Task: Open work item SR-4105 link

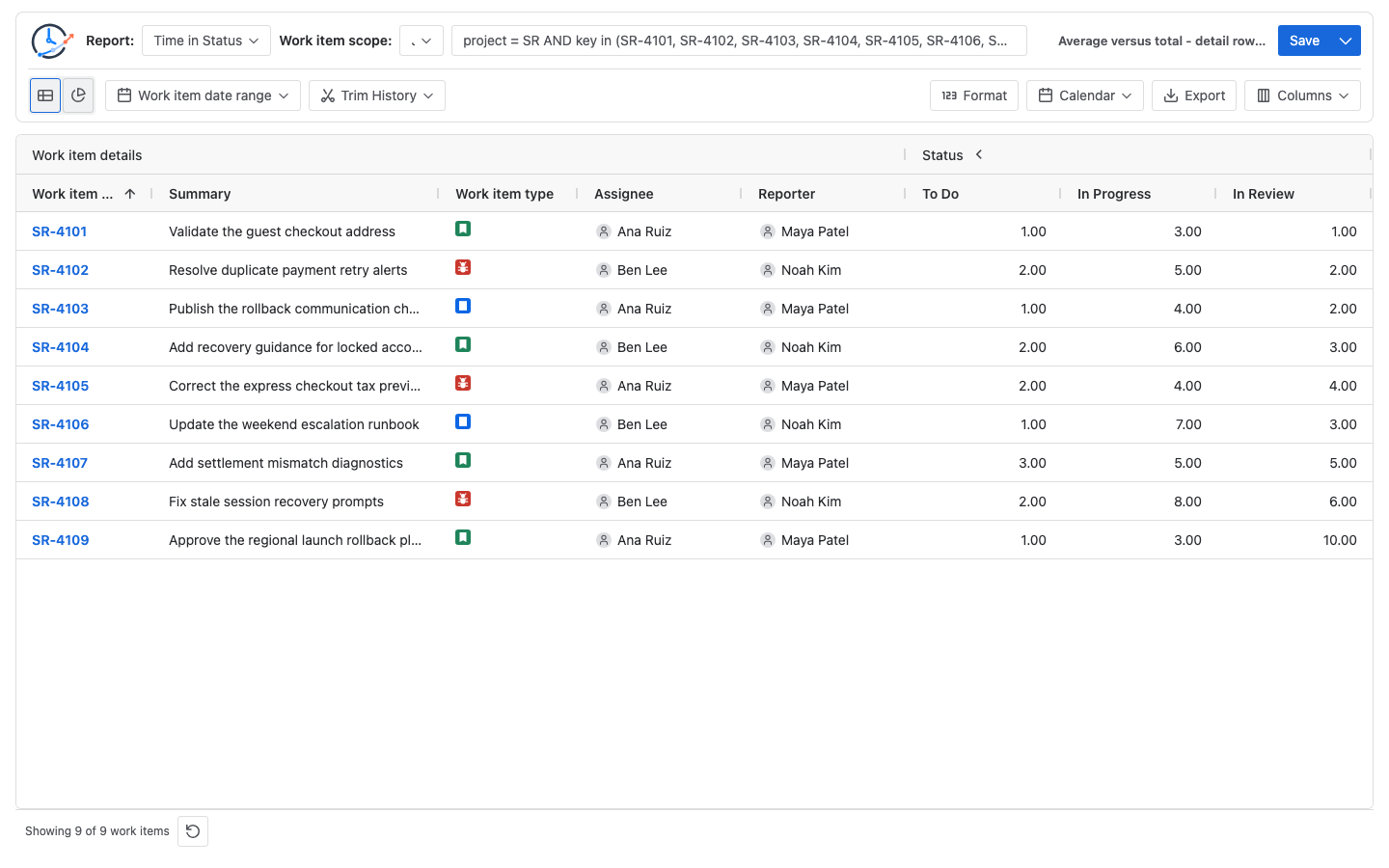Action: point(60,386)
